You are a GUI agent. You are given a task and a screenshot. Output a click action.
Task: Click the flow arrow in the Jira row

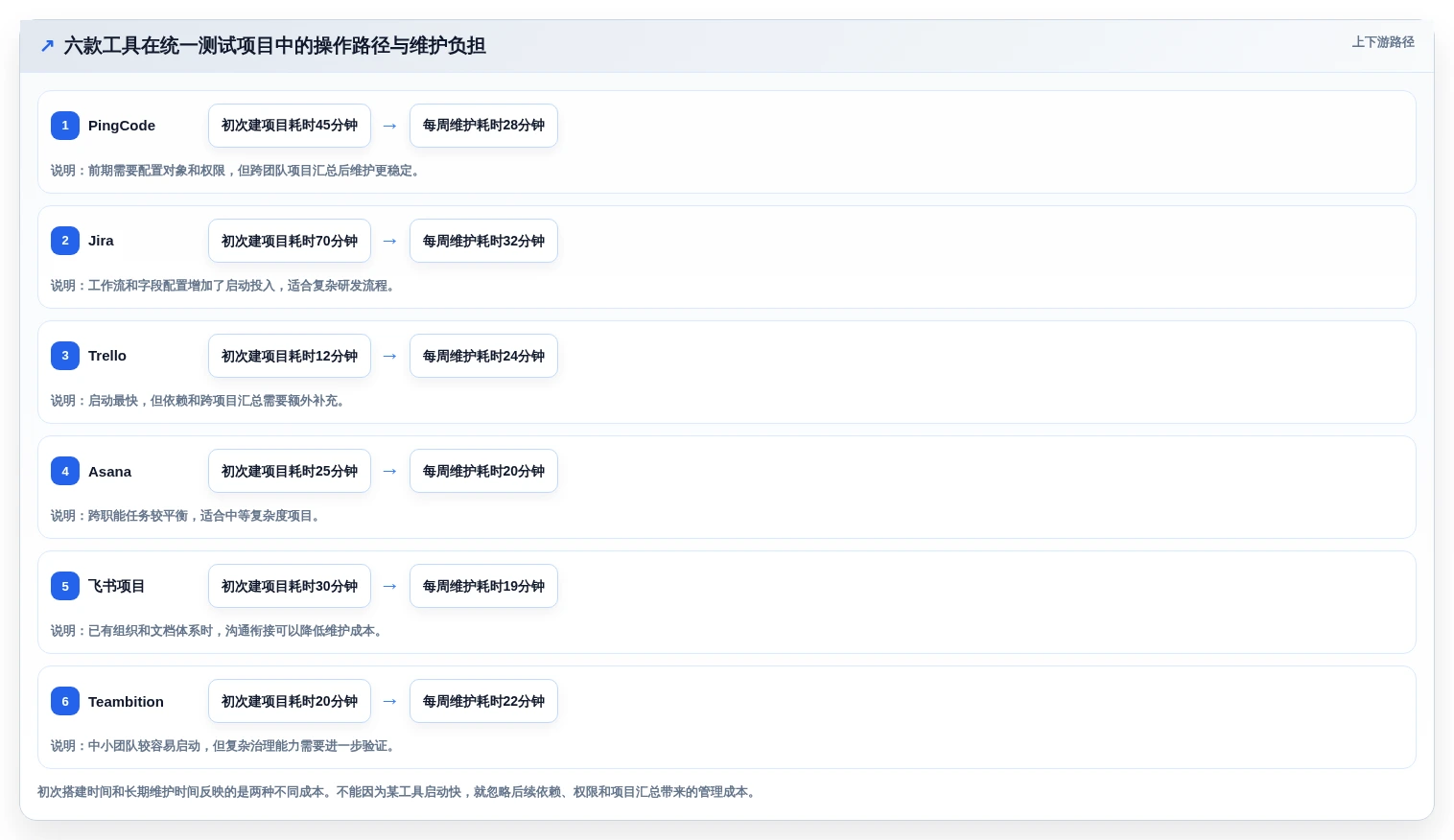pos(390,241)
